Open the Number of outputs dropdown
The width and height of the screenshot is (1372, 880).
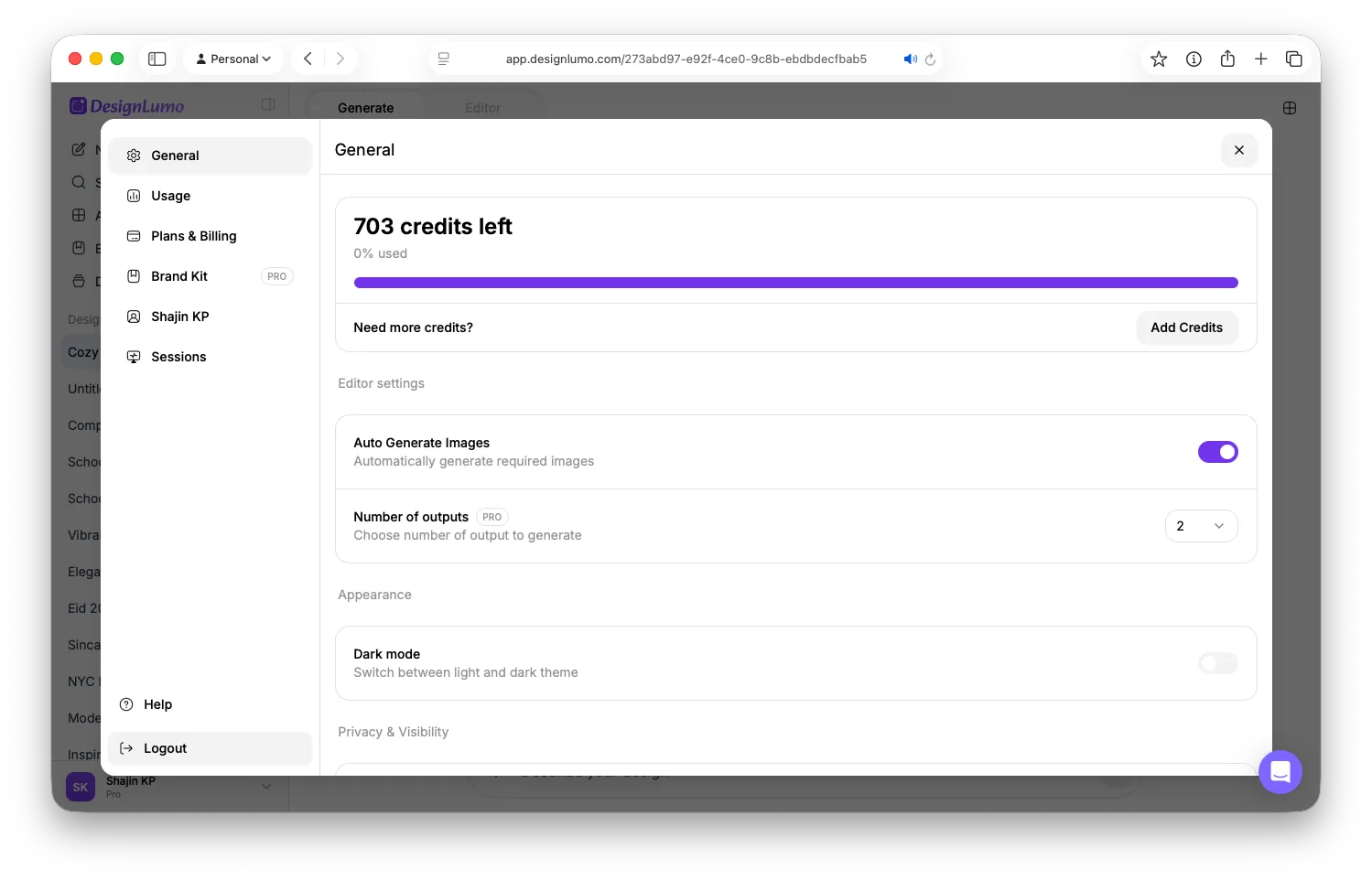point(1202,526)
